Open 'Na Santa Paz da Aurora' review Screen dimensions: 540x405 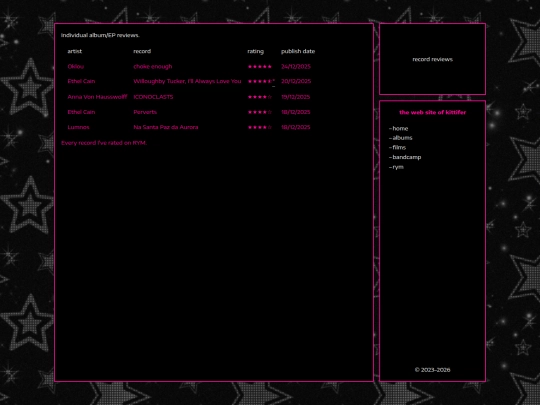click(x=166, y=127)
